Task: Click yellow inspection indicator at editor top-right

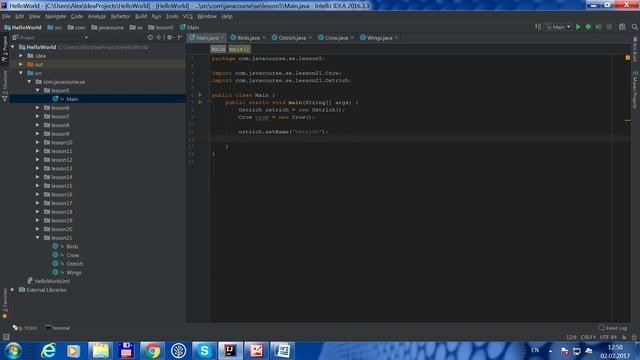Action: 628,58
